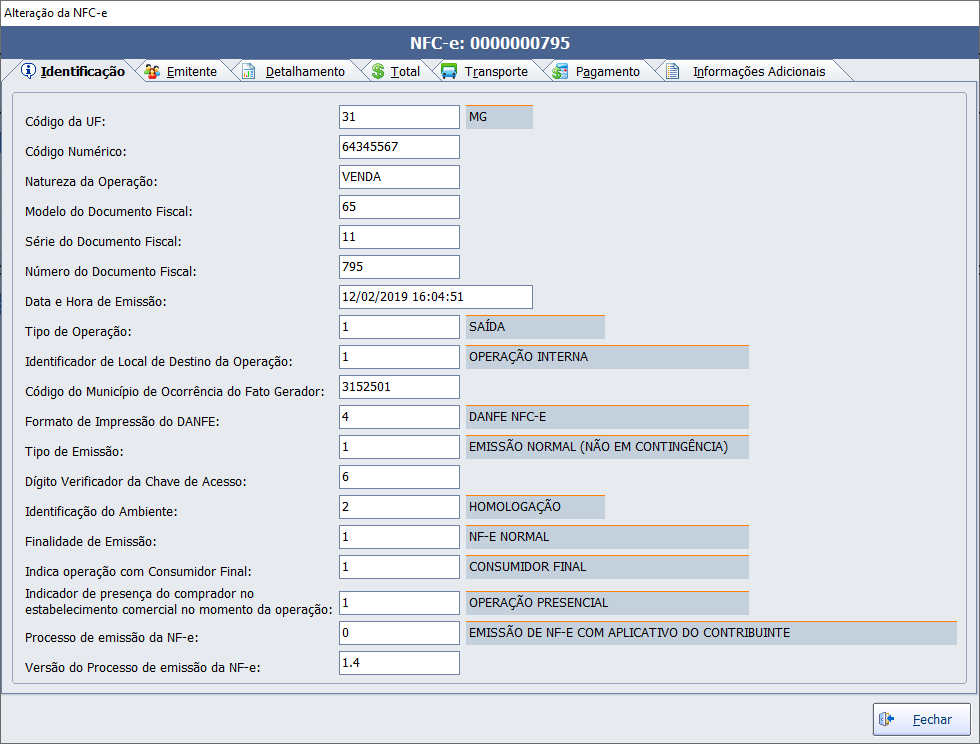Click the Identificação tab info icon
This screenshot has height=744, width=980.
click(28, 71)
